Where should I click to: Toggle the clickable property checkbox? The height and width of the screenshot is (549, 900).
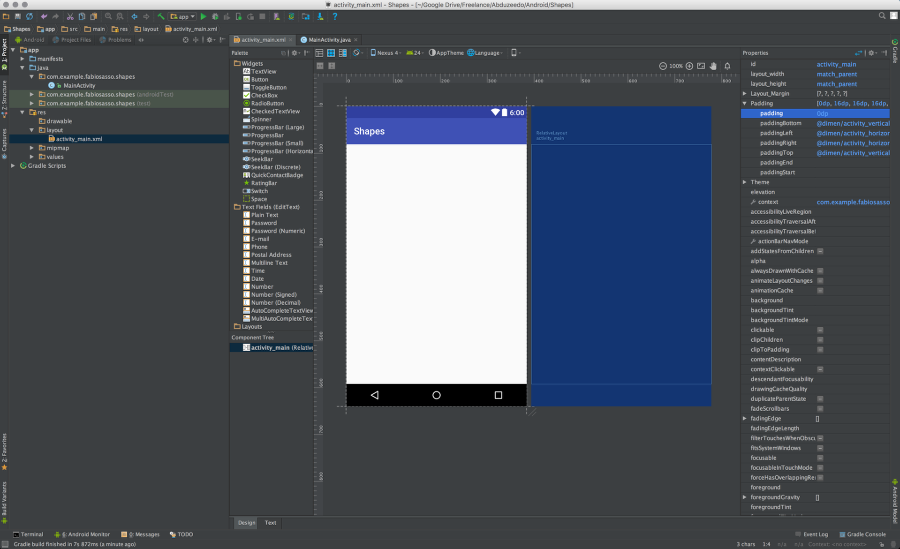(x=820, y=330)
